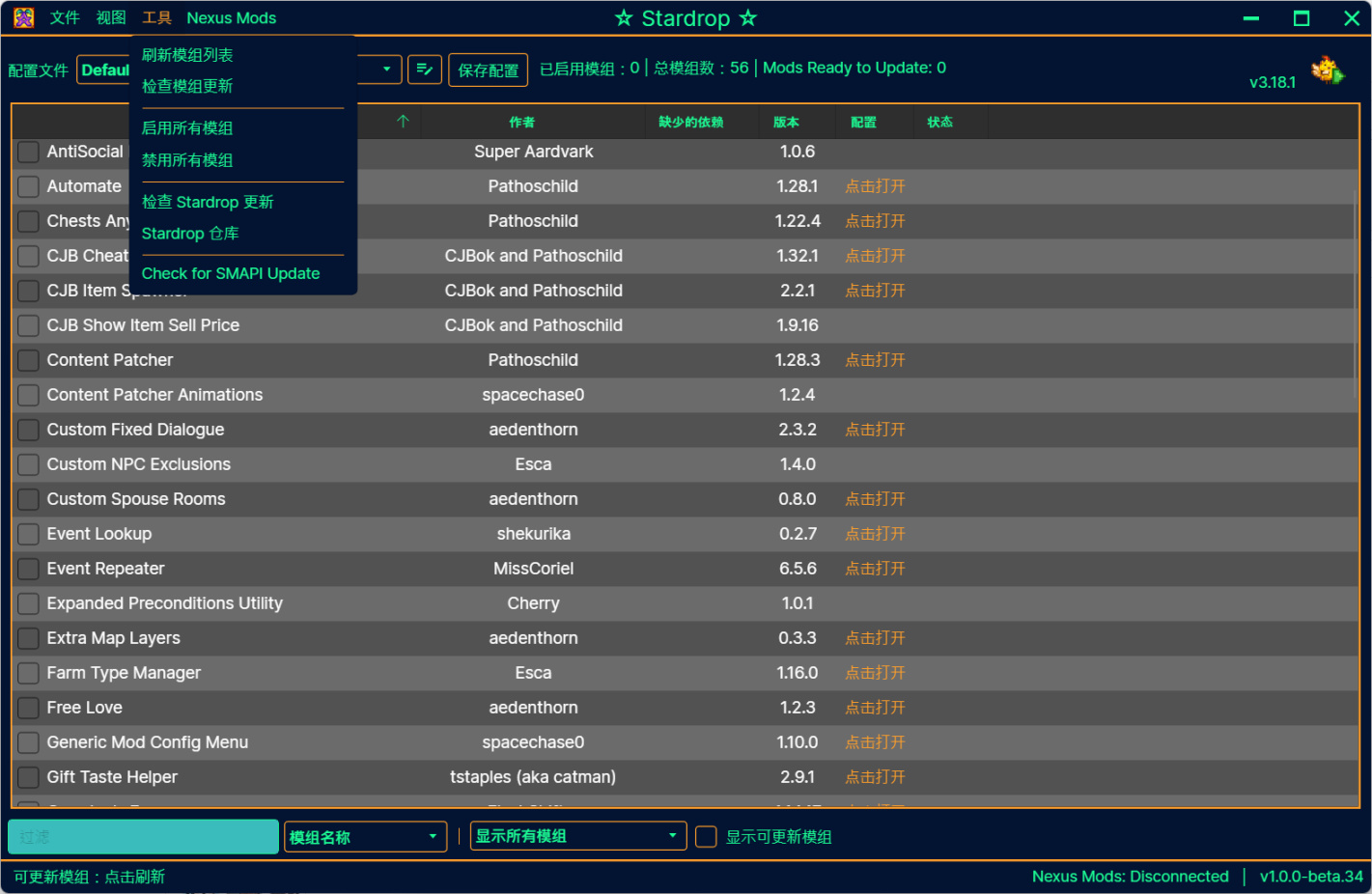Click author tstaples (aka catman)
This screenshot has height=894, width=1372.
click(x=533, y=777)
